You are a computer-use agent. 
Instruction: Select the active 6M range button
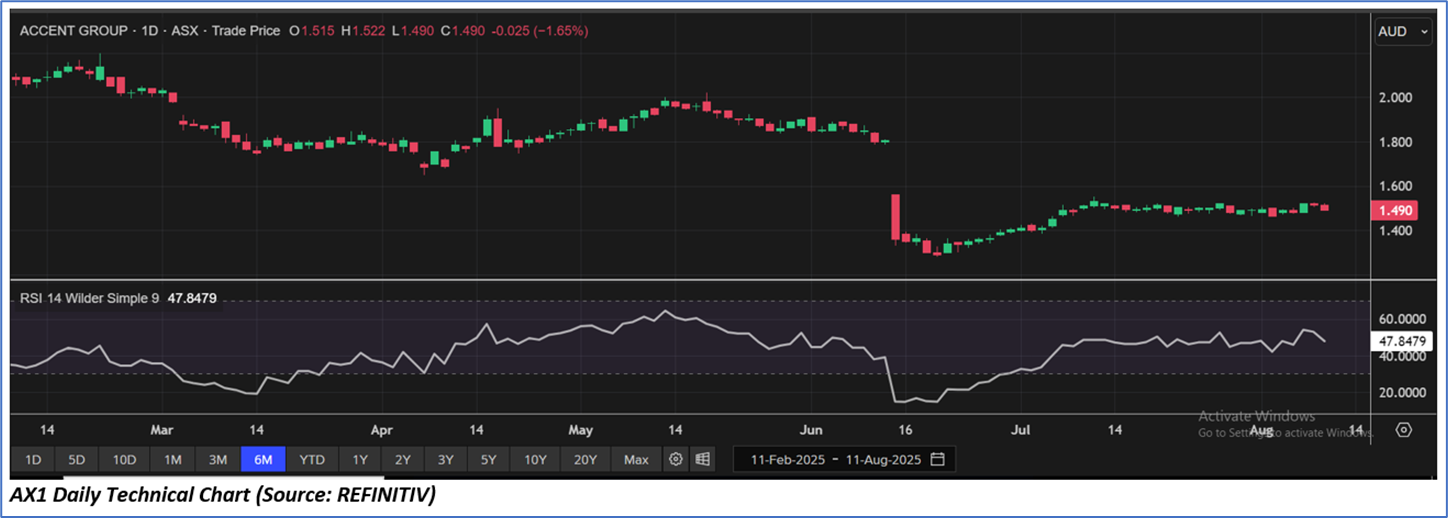(263, 460)
